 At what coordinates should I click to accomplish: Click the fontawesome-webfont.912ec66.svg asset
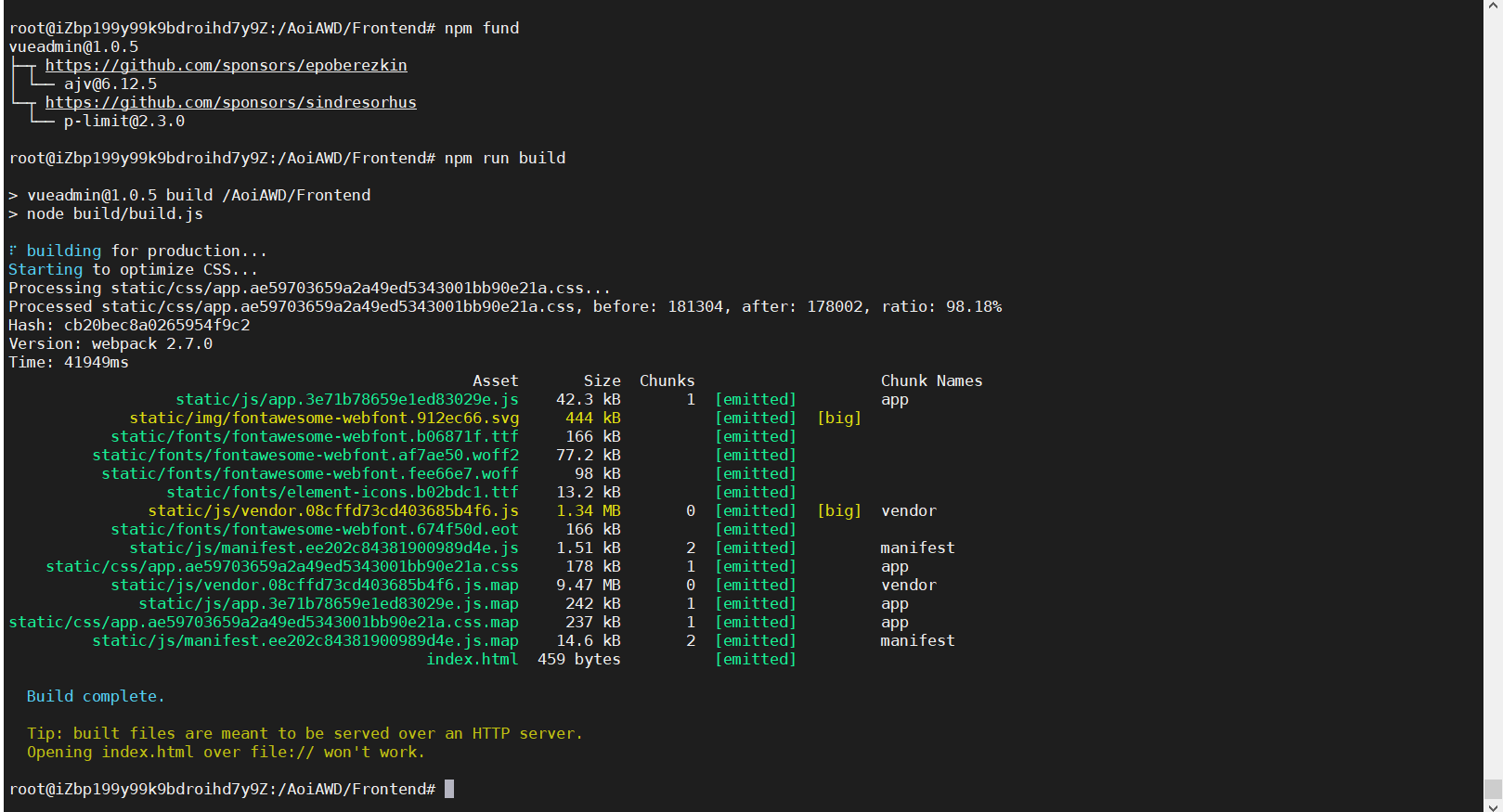pyautogui.click(x=324, y=418)
